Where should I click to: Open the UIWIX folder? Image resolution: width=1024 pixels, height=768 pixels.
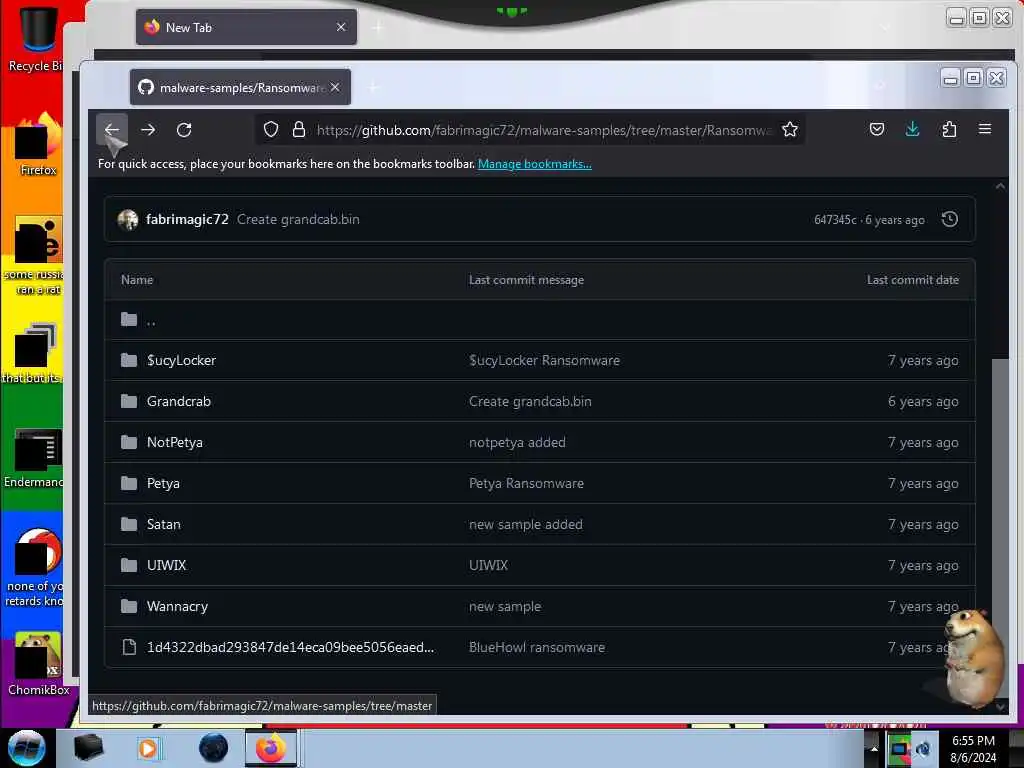click(166, 565)
